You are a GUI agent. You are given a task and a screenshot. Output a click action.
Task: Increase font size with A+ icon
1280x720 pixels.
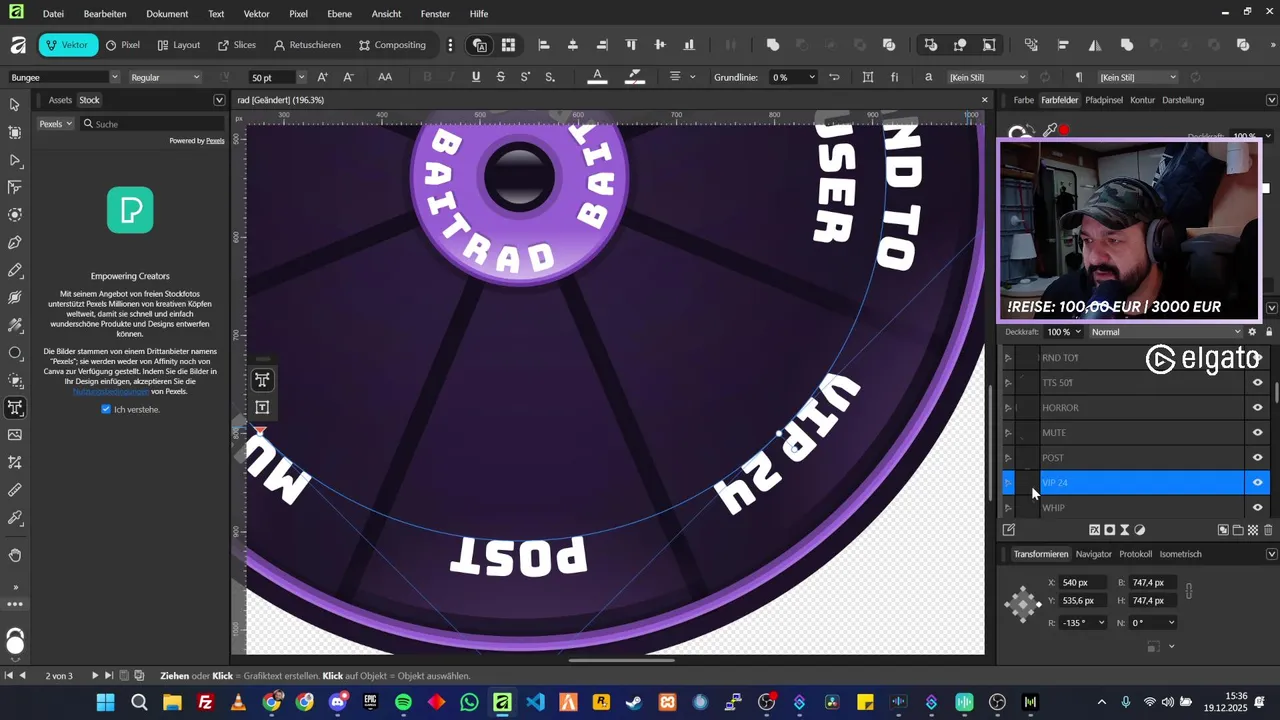point(322,77)
